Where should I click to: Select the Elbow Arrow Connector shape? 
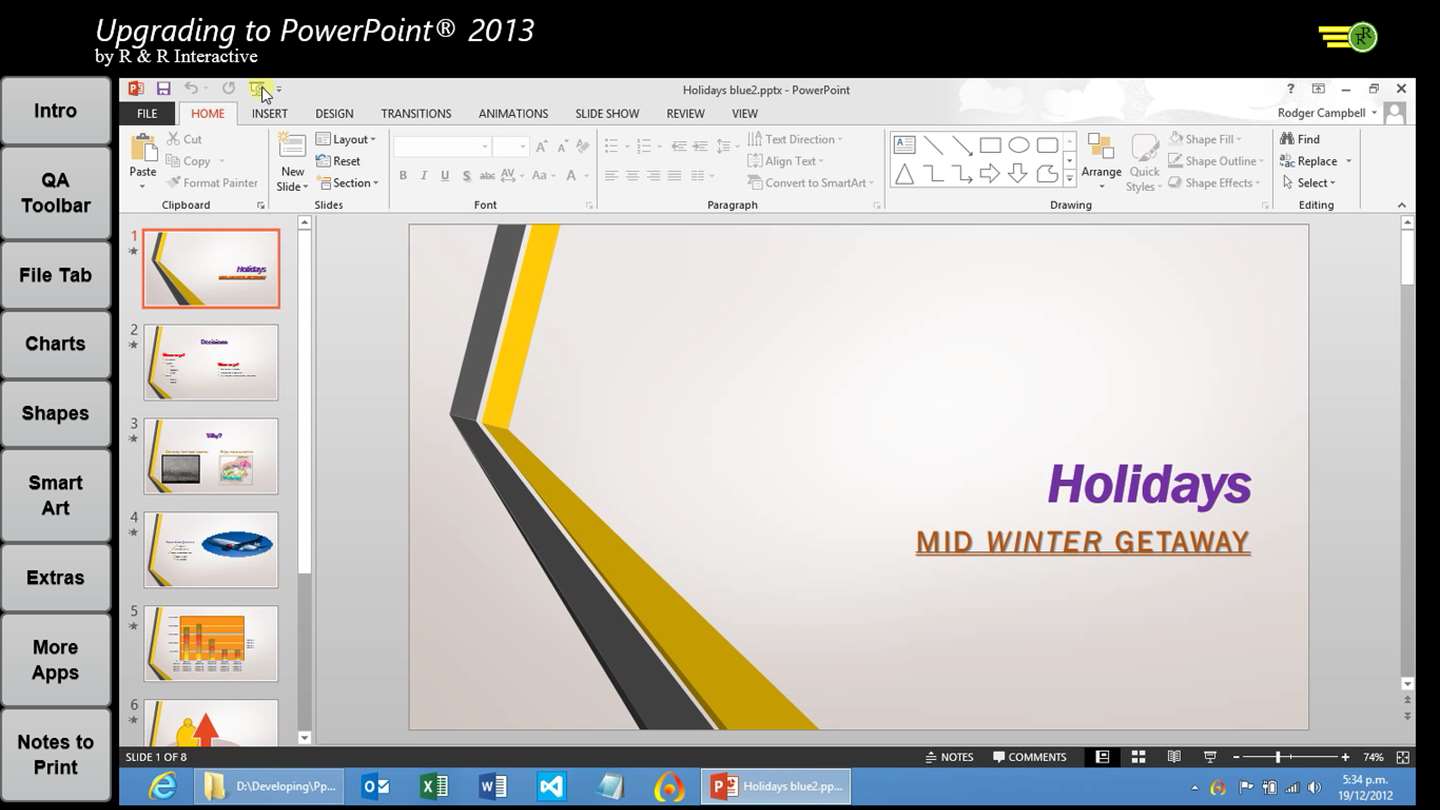tap(962, 174)
